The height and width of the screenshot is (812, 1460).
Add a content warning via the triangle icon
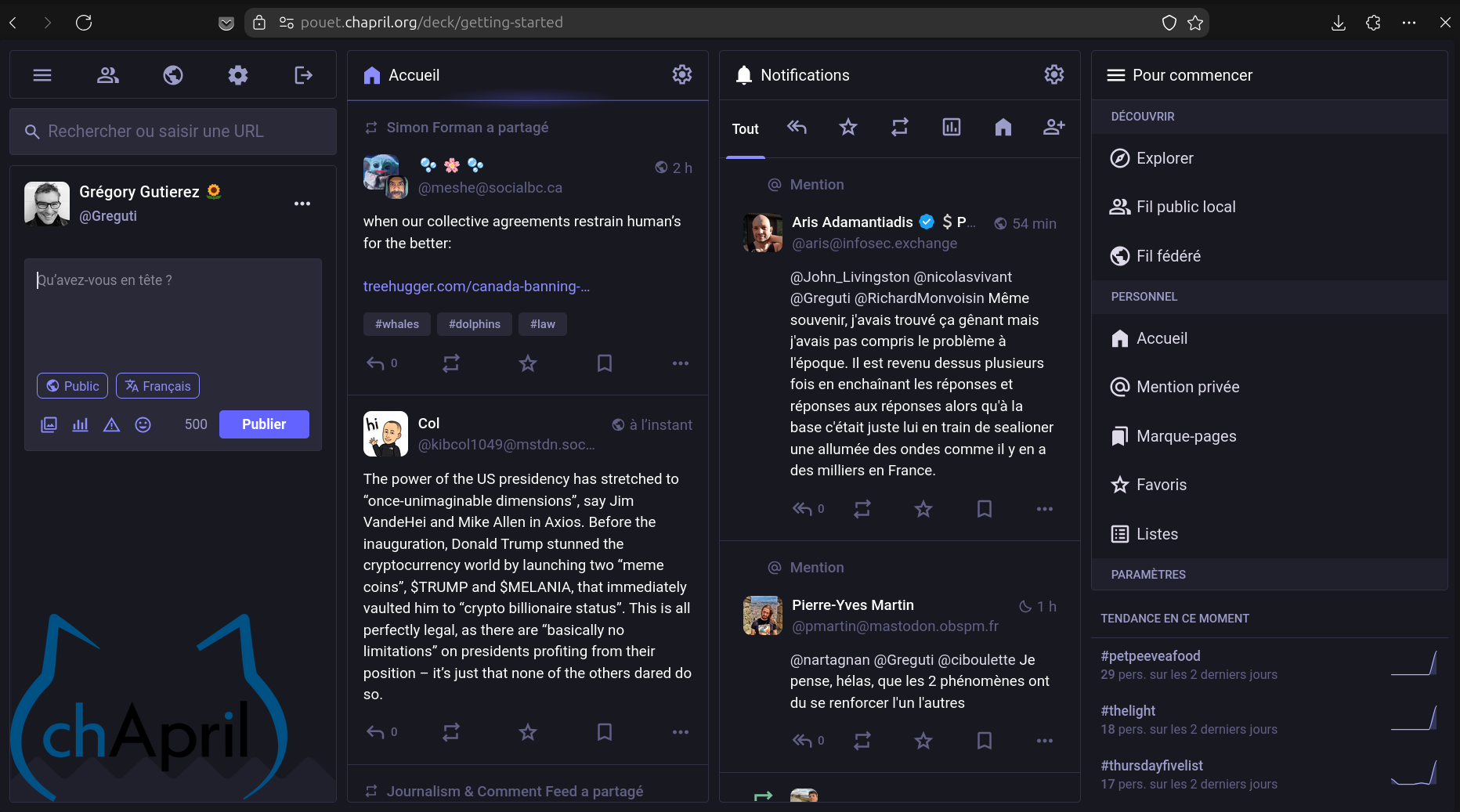pyautogui.click(x=111, y=424)
